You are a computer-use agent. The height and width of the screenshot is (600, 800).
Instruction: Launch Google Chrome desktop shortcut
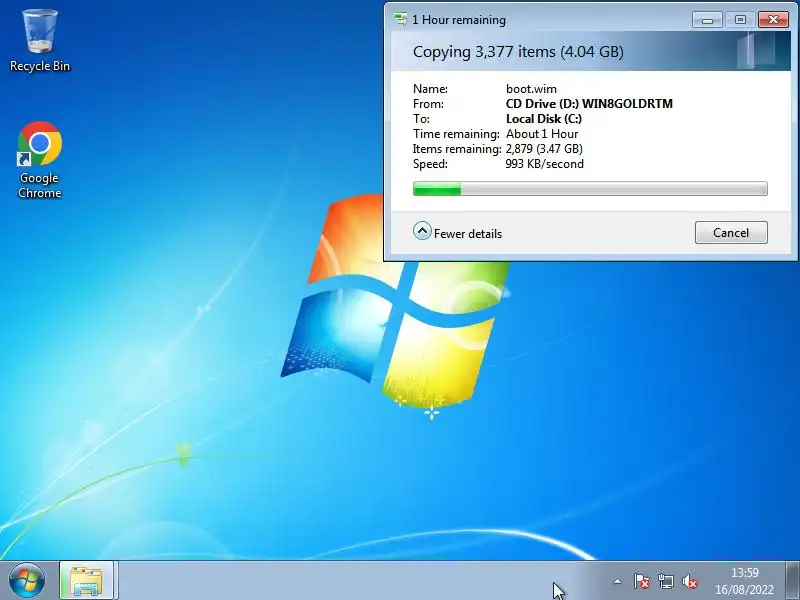point(40,160)
